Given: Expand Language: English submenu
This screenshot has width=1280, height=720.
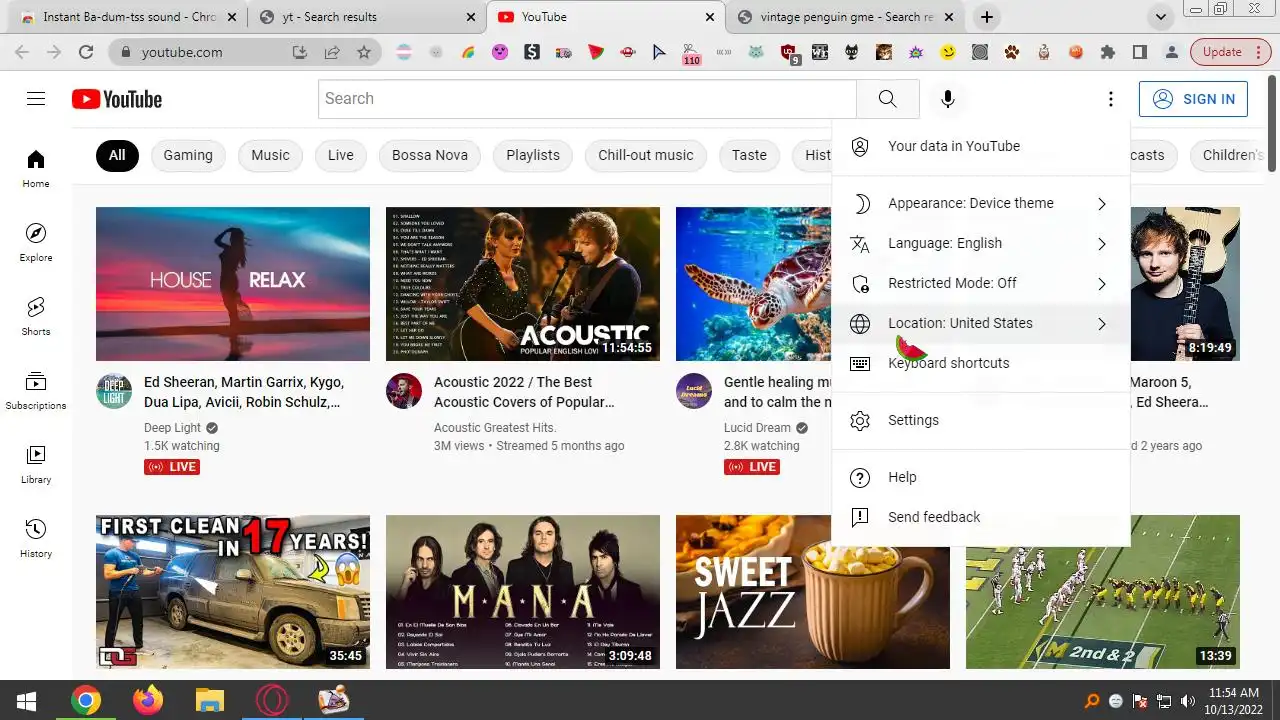Looking at the screenshot, I should pyautogui.click(x=981, y=243).
